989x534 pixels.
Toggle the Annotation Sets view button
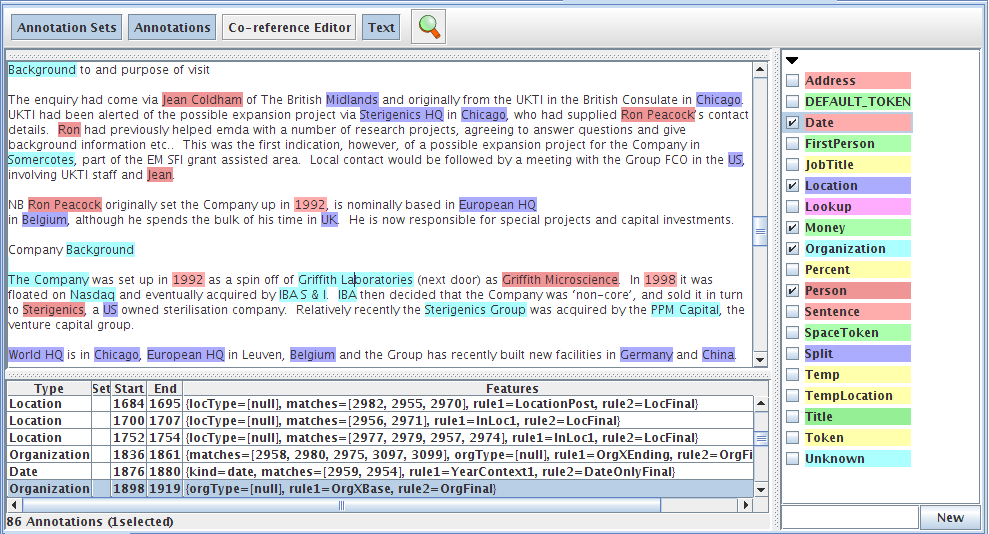[x=67, y=28]
